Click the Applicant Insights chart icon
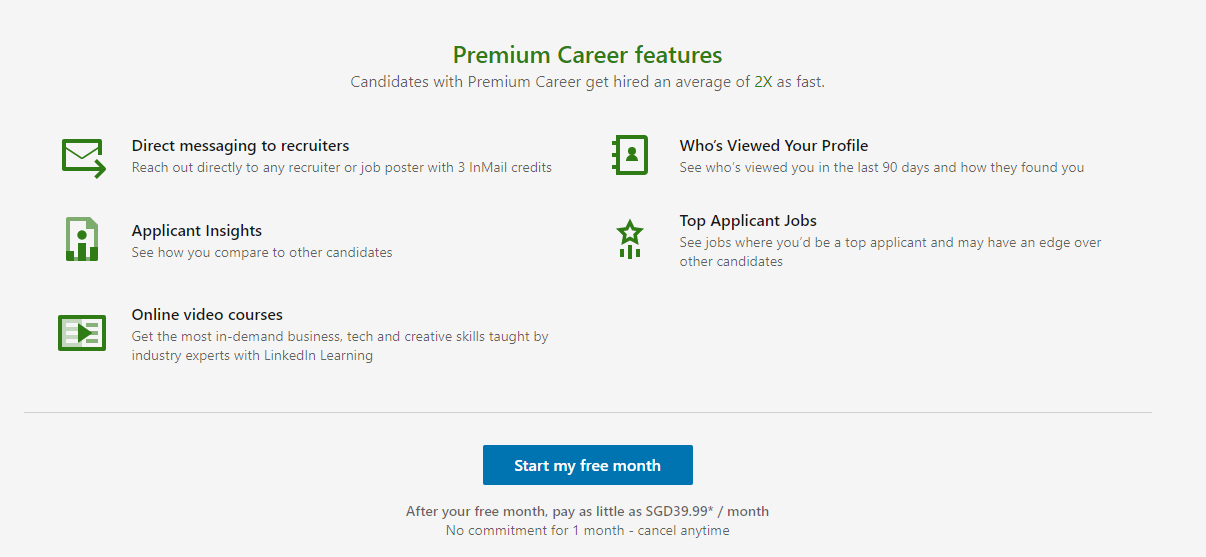The height and width of the screenshot is (557, 1206). pyautogui.click(x=82, y=240)
